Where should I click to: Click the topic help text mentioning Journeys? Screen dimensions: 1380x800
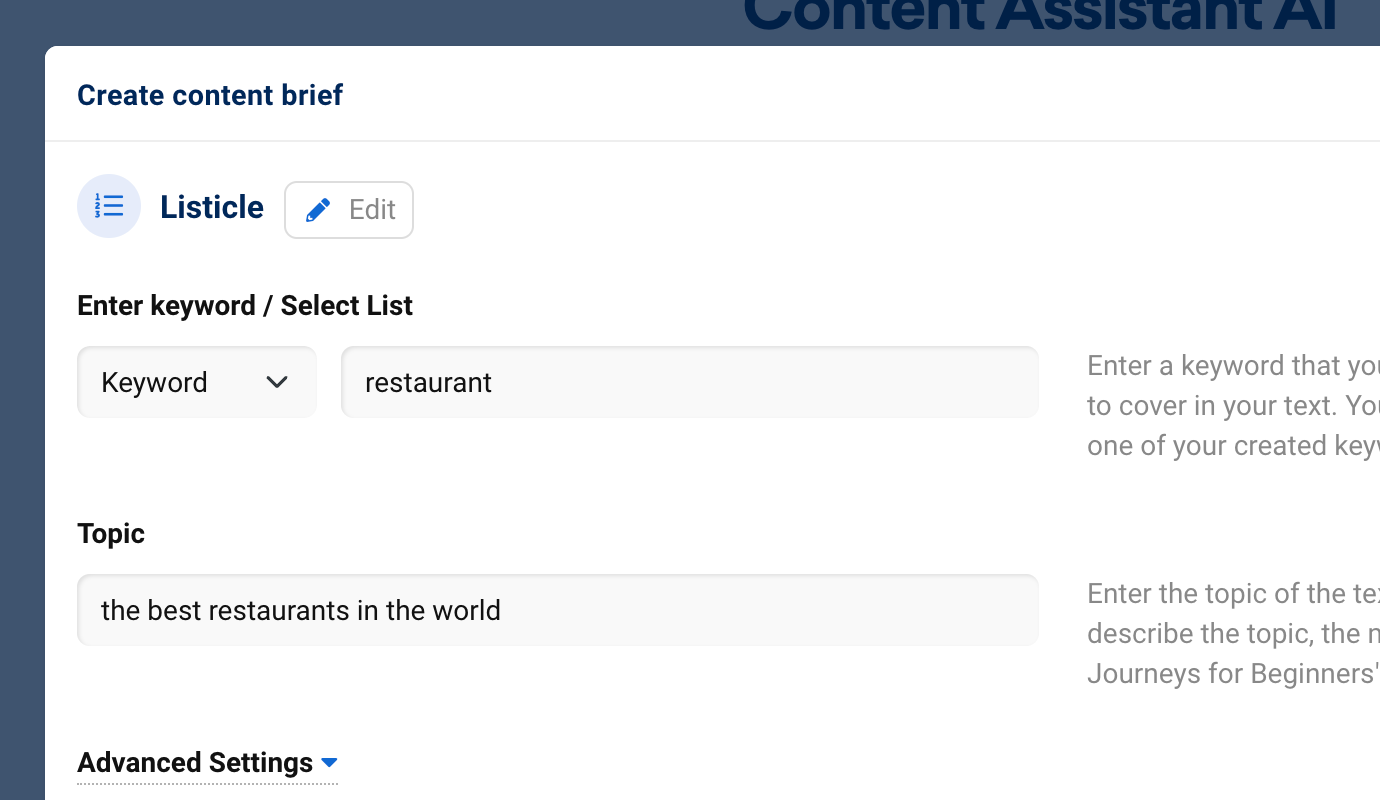(1233, 633)
